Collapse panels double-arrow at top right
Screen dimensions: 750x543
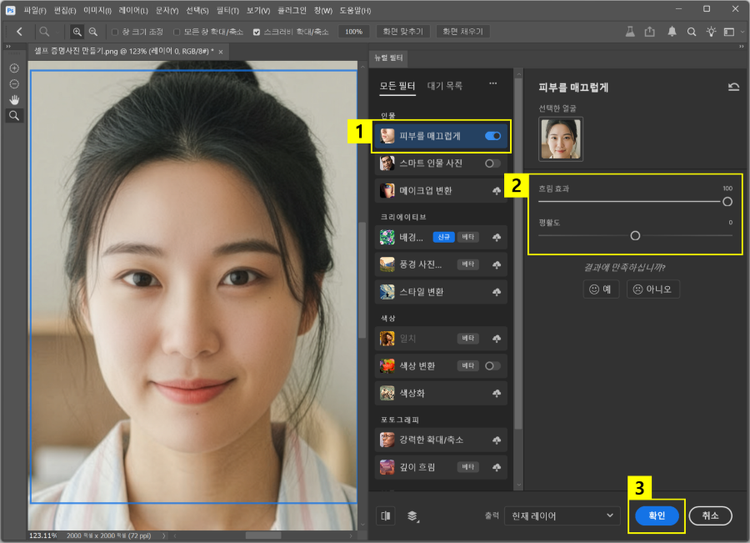pos(741,46)
